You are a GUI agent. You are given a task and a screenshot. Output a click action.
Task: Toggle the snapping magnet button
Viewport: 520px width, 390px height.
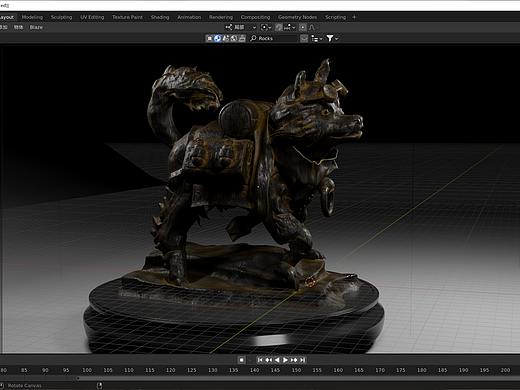click(x=279, y=27)
